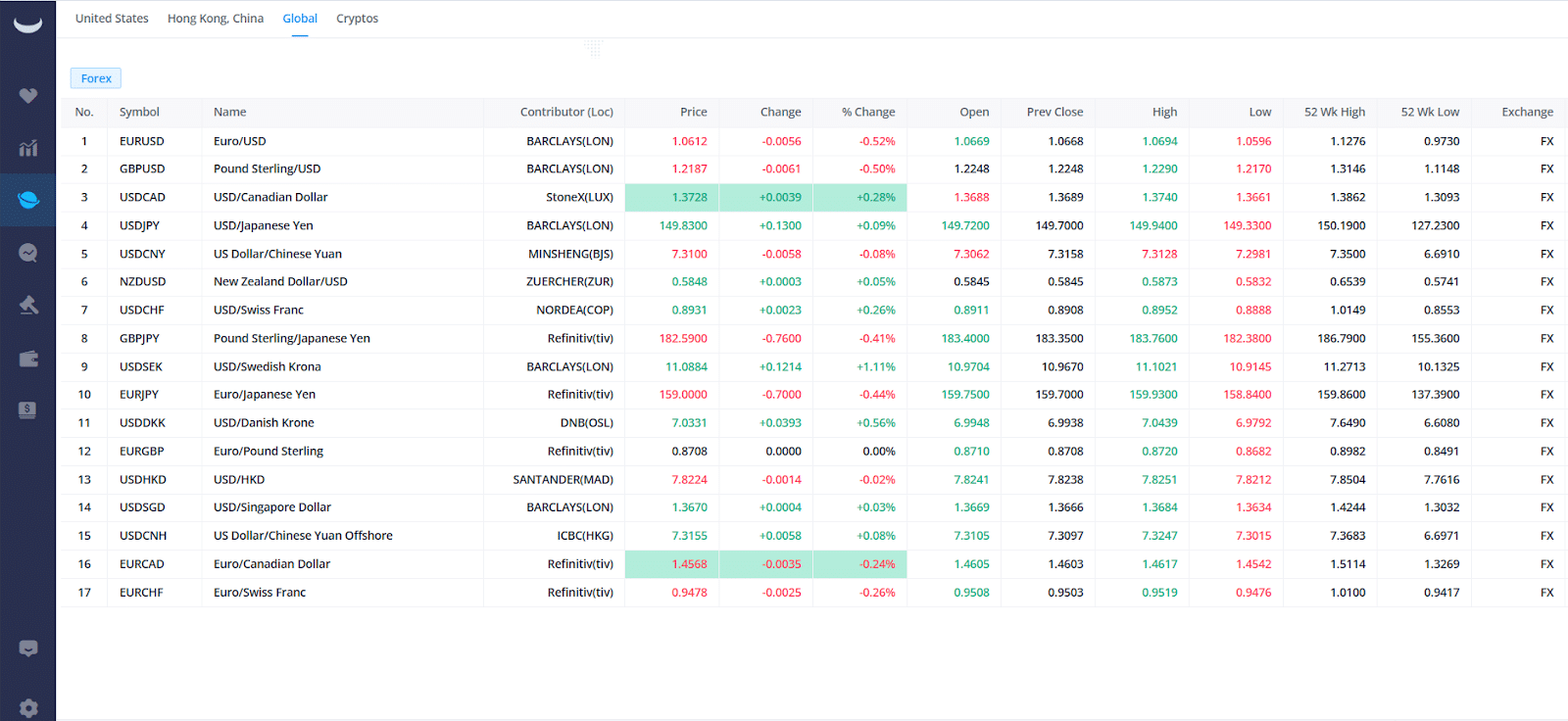Click the highlighted change -0.0035
1568x721 pixels.
point(781,564)
